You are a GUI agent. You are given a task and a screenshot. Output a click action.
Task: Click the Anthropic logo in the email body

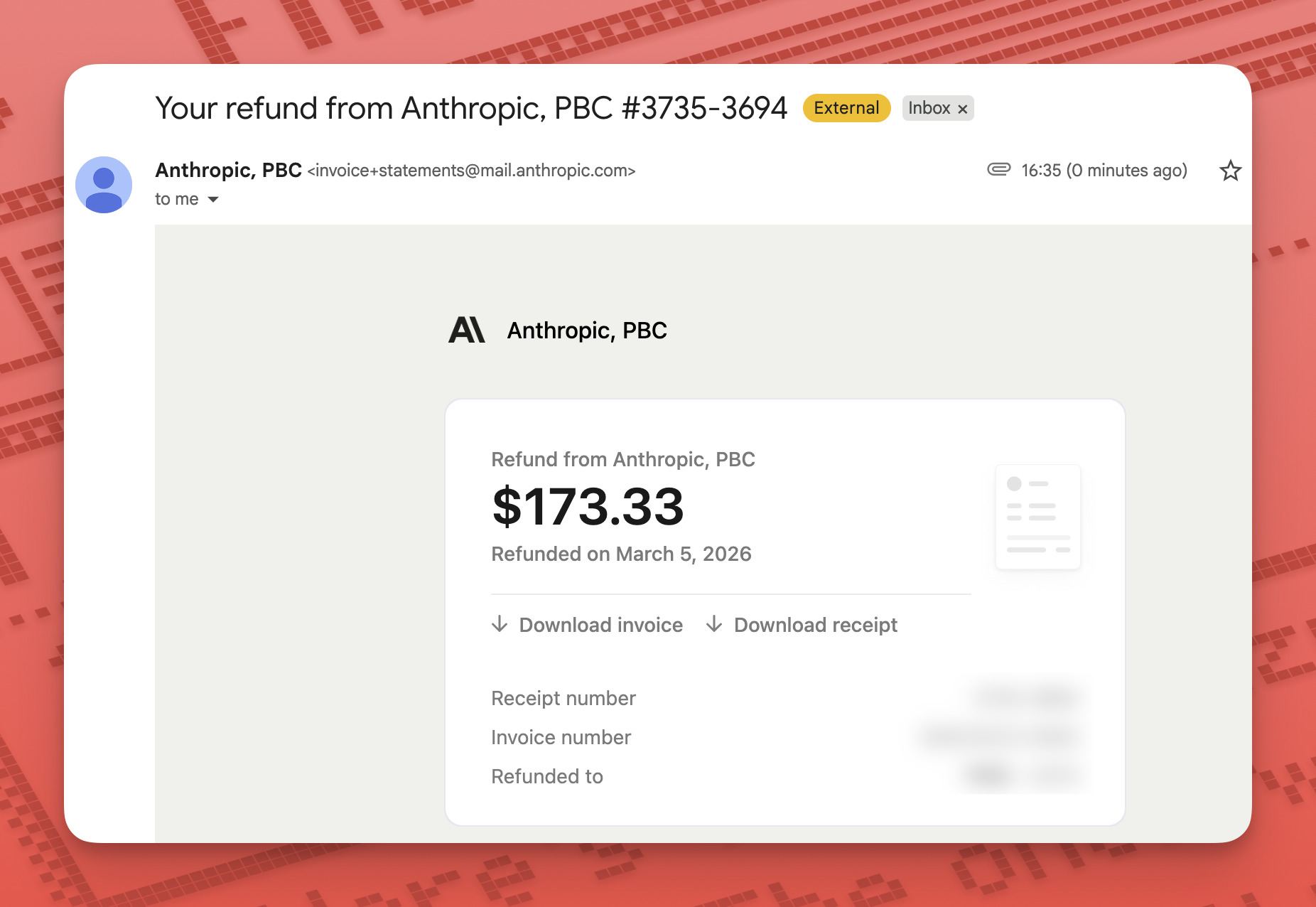tap(467, 331)
